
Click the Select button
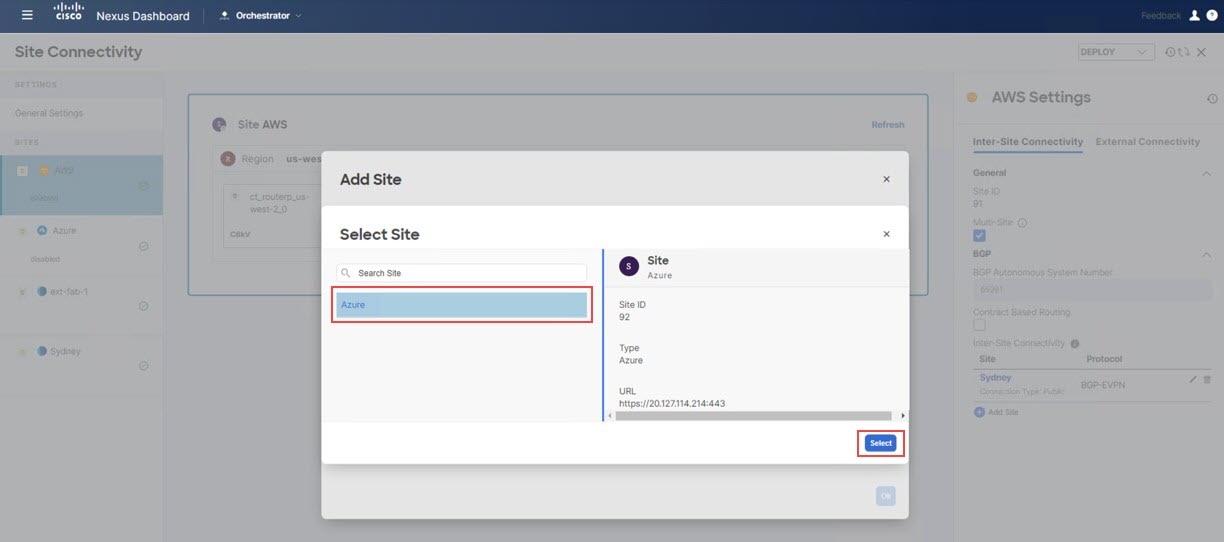coord(881,443)
